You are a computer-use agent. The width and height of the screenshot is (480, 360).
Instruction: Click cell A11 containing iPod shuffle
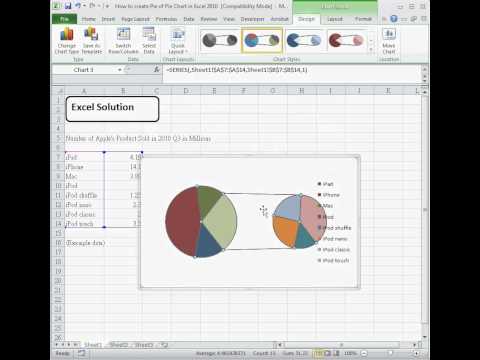84,195
